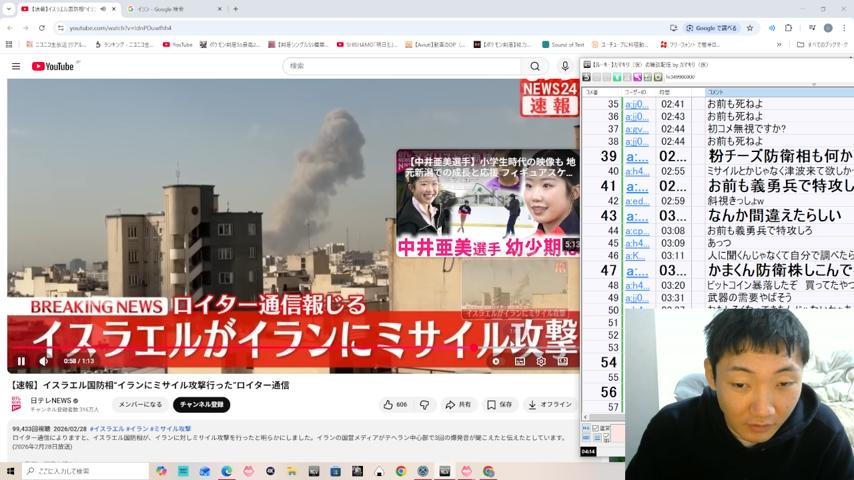The height and width of the screenshot is (480, 854).
Task: Go to the YouTube home logo
Action: click(x=52, y=66)
